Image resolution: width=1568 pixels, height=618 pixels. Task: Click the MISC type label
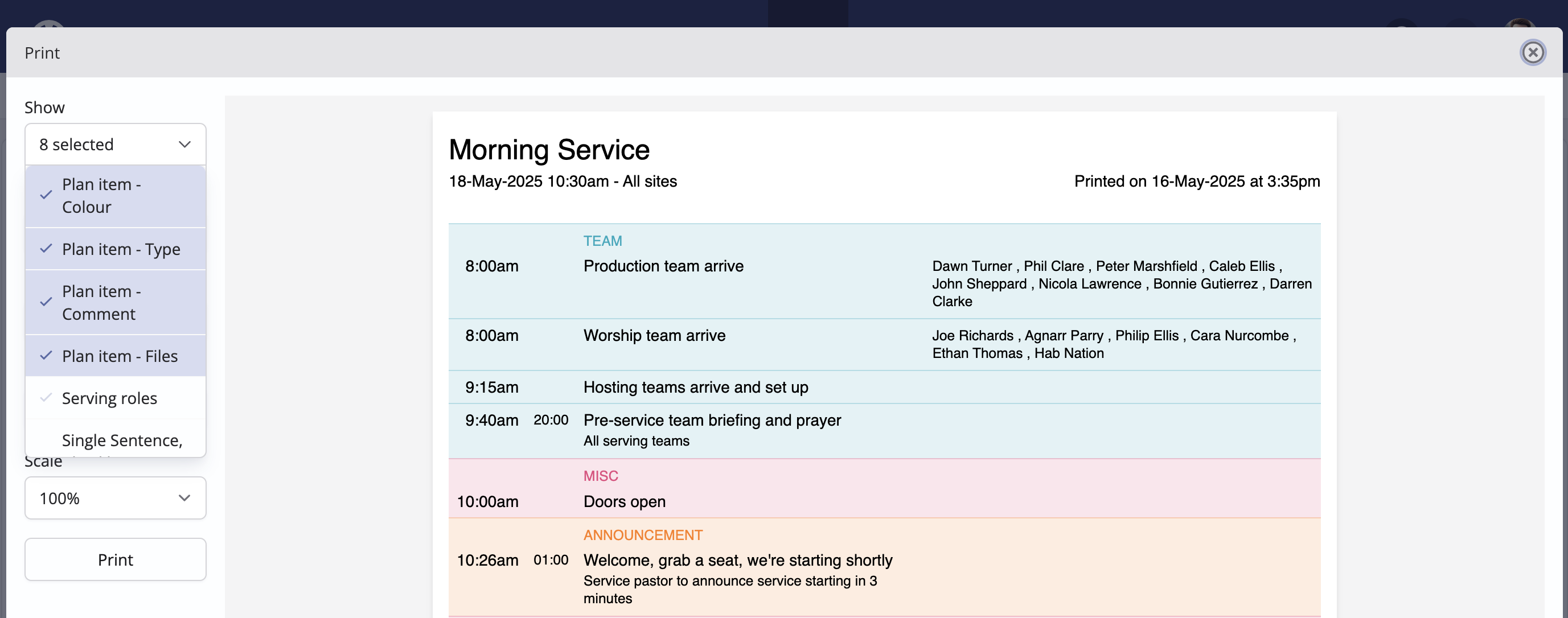coord(601,476)
